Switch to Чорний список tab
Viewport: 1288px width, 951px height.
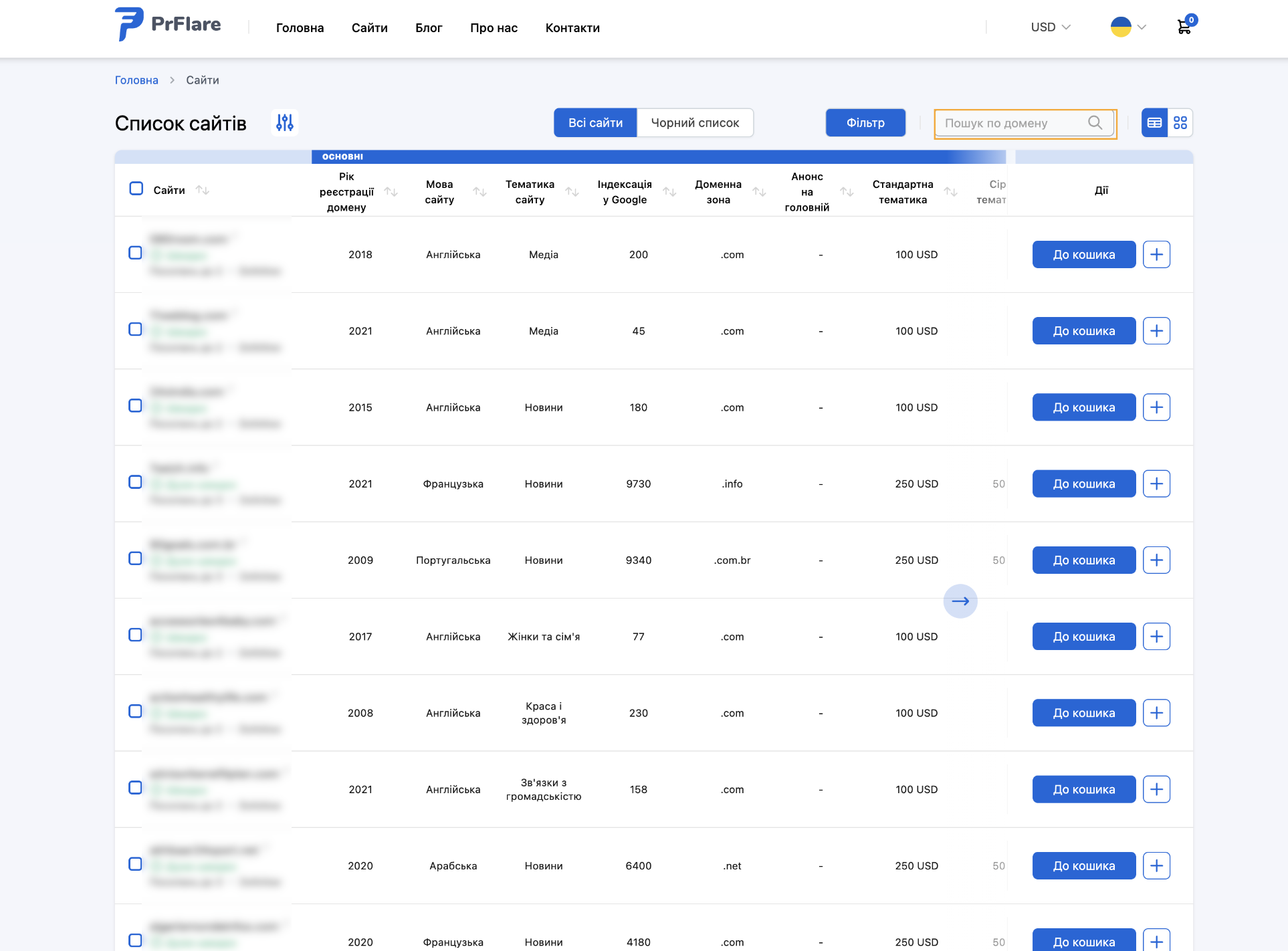click(695, 122)
